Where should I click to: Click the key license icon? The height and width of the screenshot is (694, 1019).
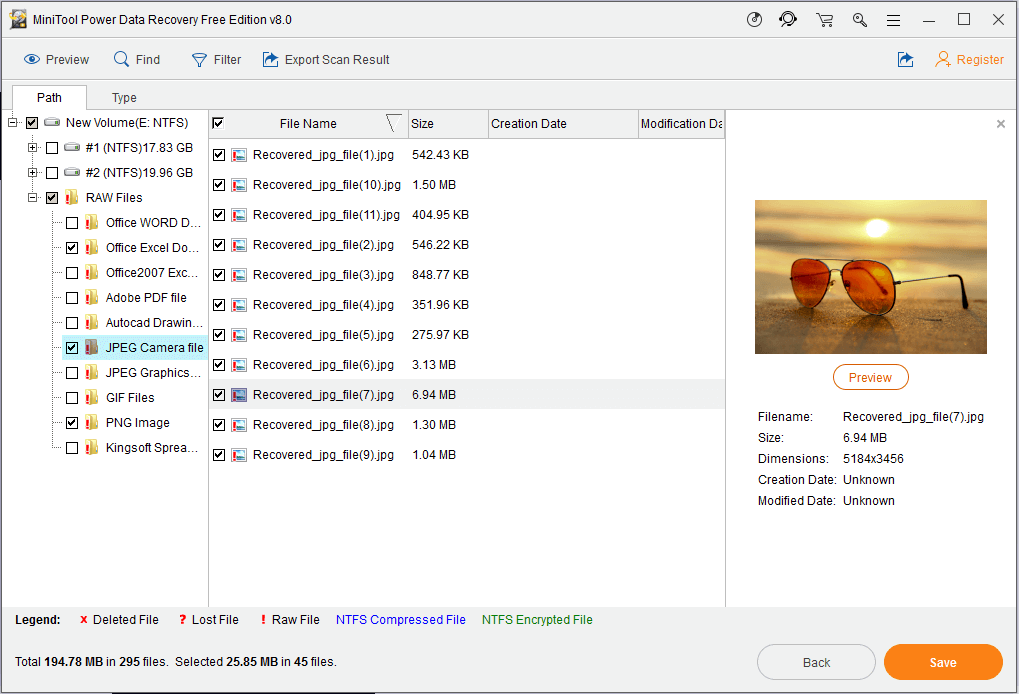point(860,20)
